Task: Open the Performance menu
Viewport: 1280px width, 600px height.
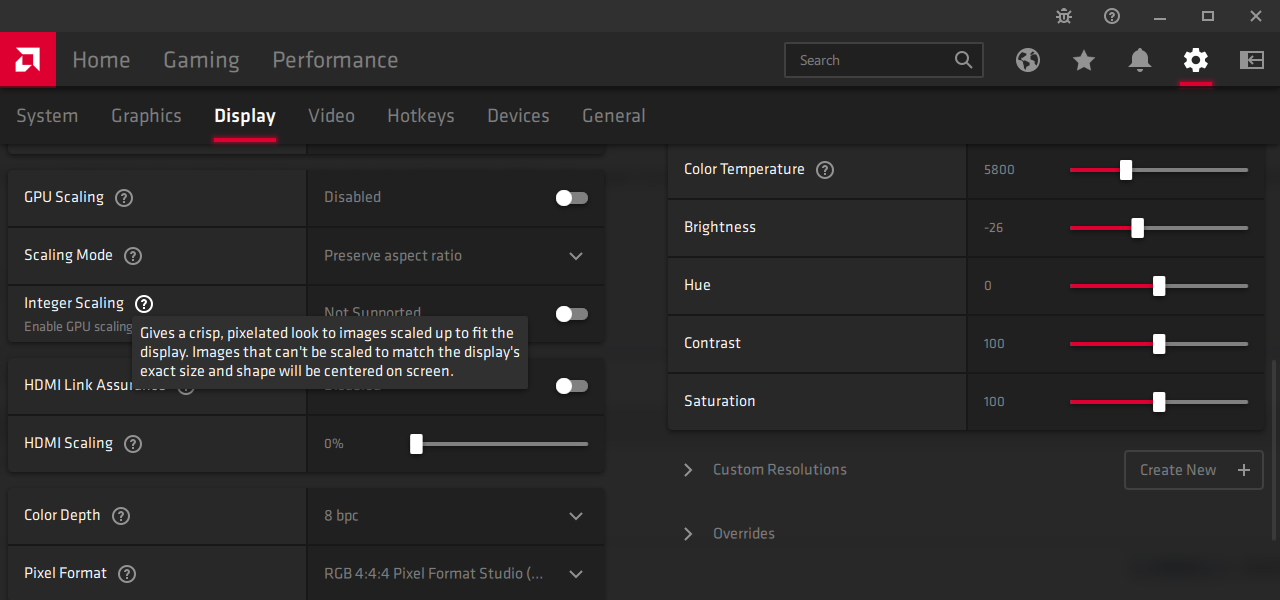Action: (335, 60)
